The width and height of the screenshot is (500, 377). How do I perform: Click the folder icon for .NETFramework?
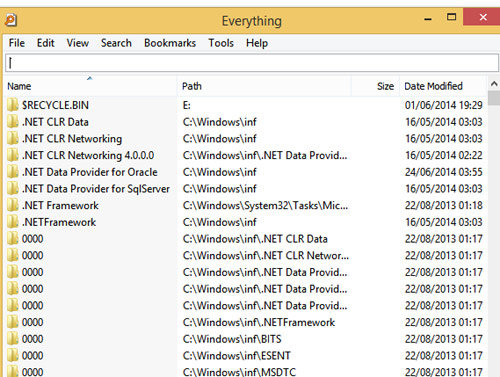(13, 222)
